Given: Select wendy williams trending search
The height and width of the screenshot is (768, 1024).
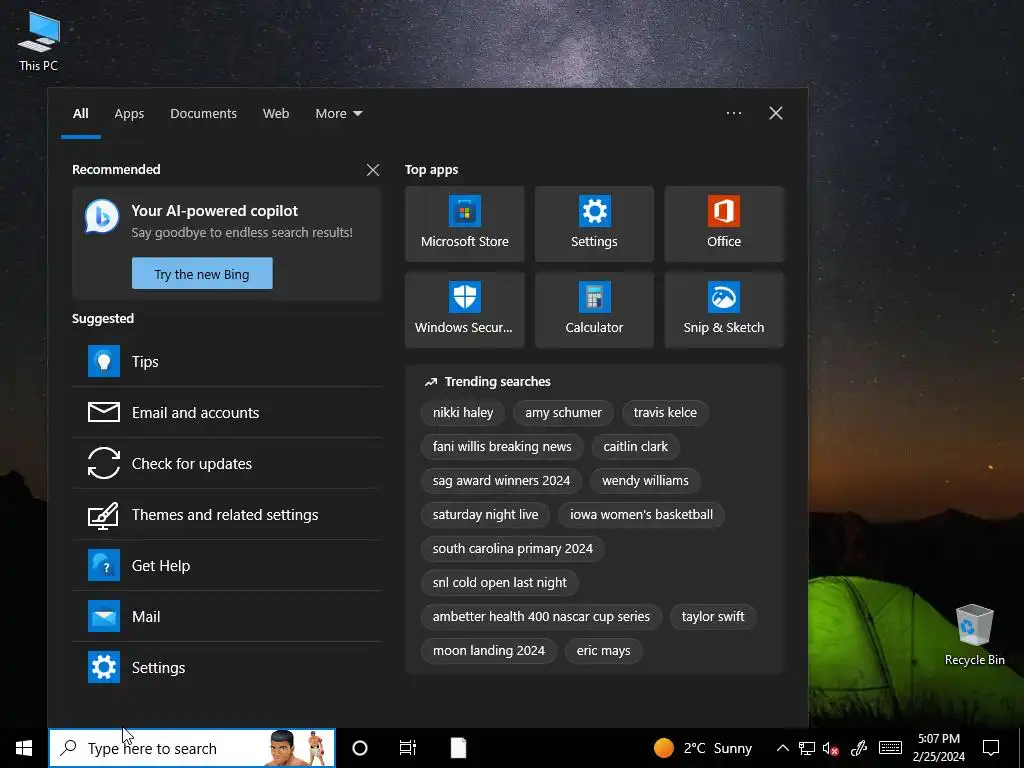Looking at the screenshot, I should [x=645, y=481].
